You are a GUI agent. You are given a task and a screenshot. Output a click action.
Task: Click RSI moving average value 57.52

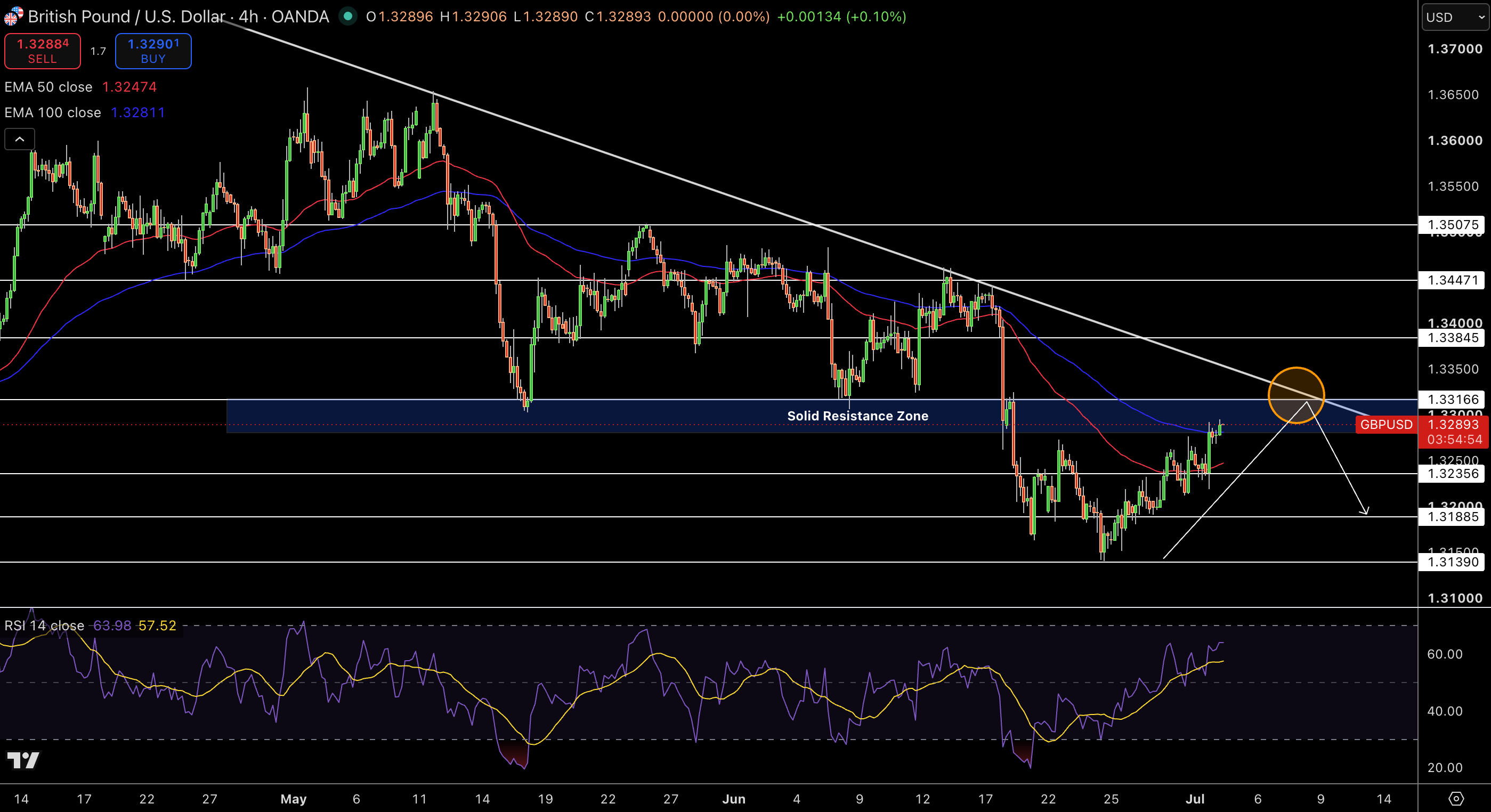tap(157, 626)
